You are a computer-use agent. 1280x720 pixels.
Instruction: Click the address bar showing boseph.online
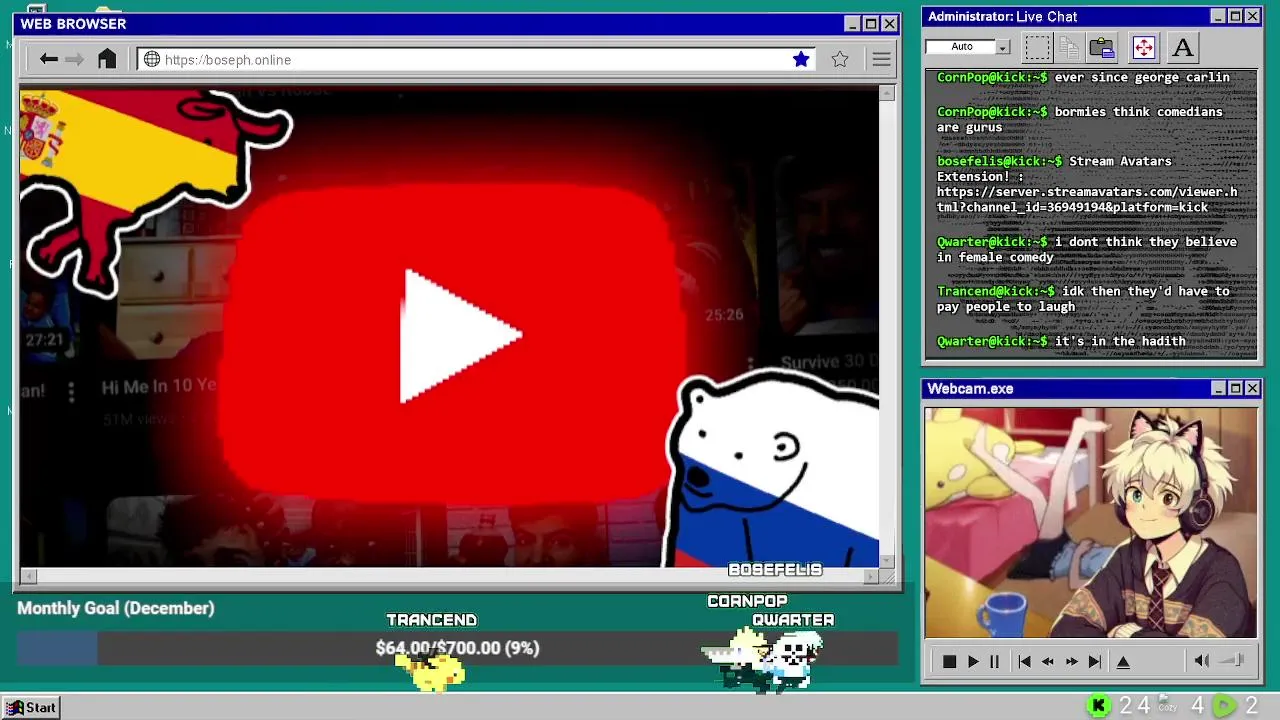coord(477,60)
